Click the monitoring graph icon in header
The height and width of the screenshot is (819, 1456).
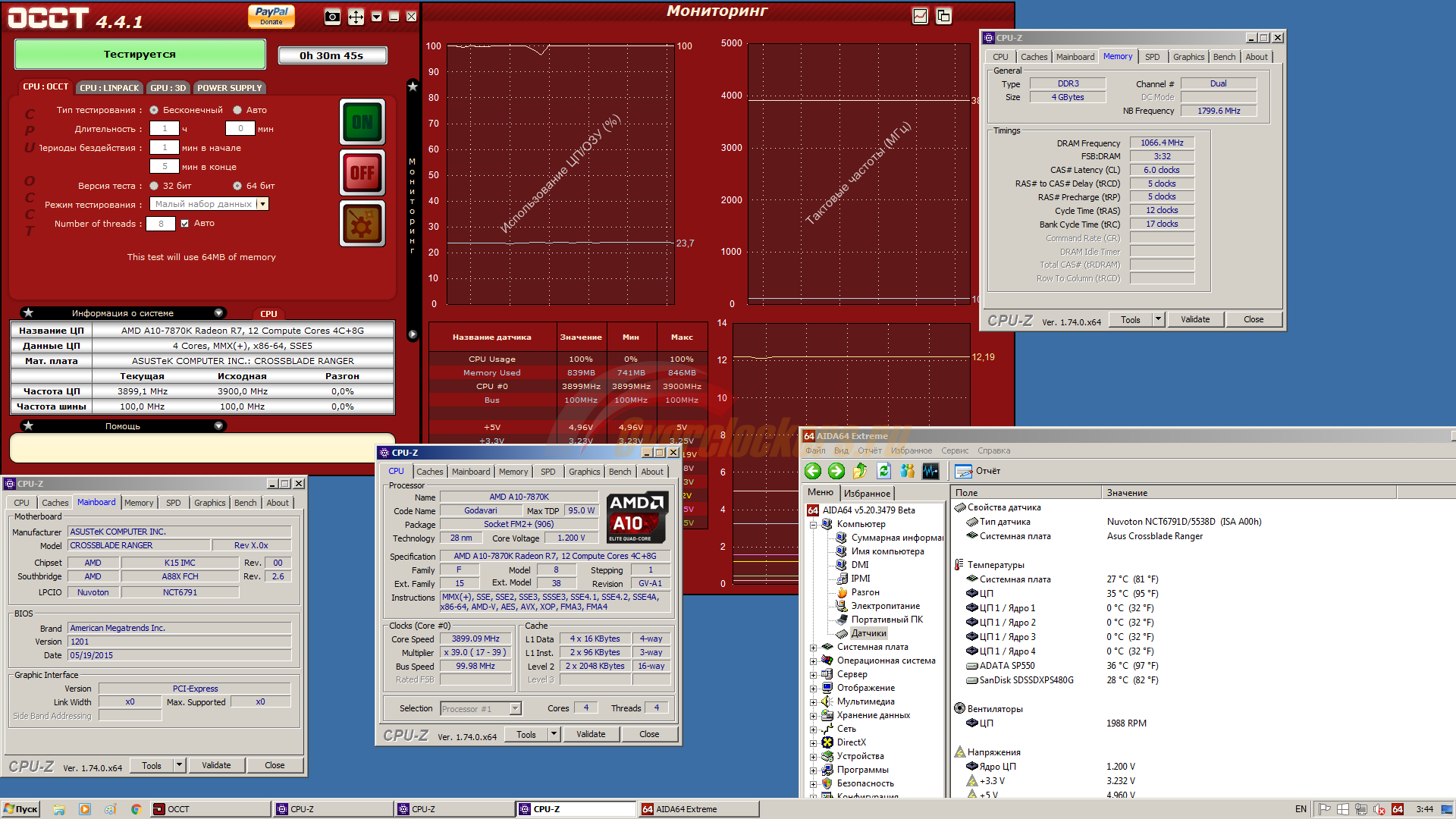click(920, 16)
